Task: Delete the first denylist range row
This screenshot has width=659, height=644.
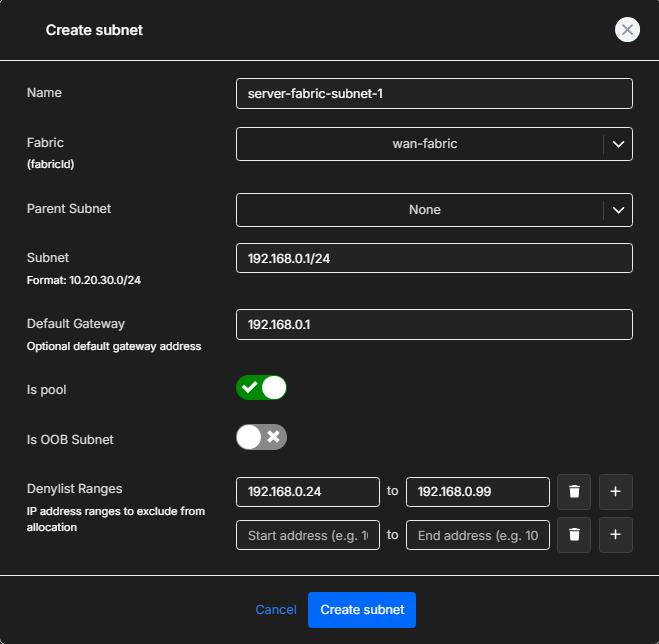Action: [x=574, y=492]
